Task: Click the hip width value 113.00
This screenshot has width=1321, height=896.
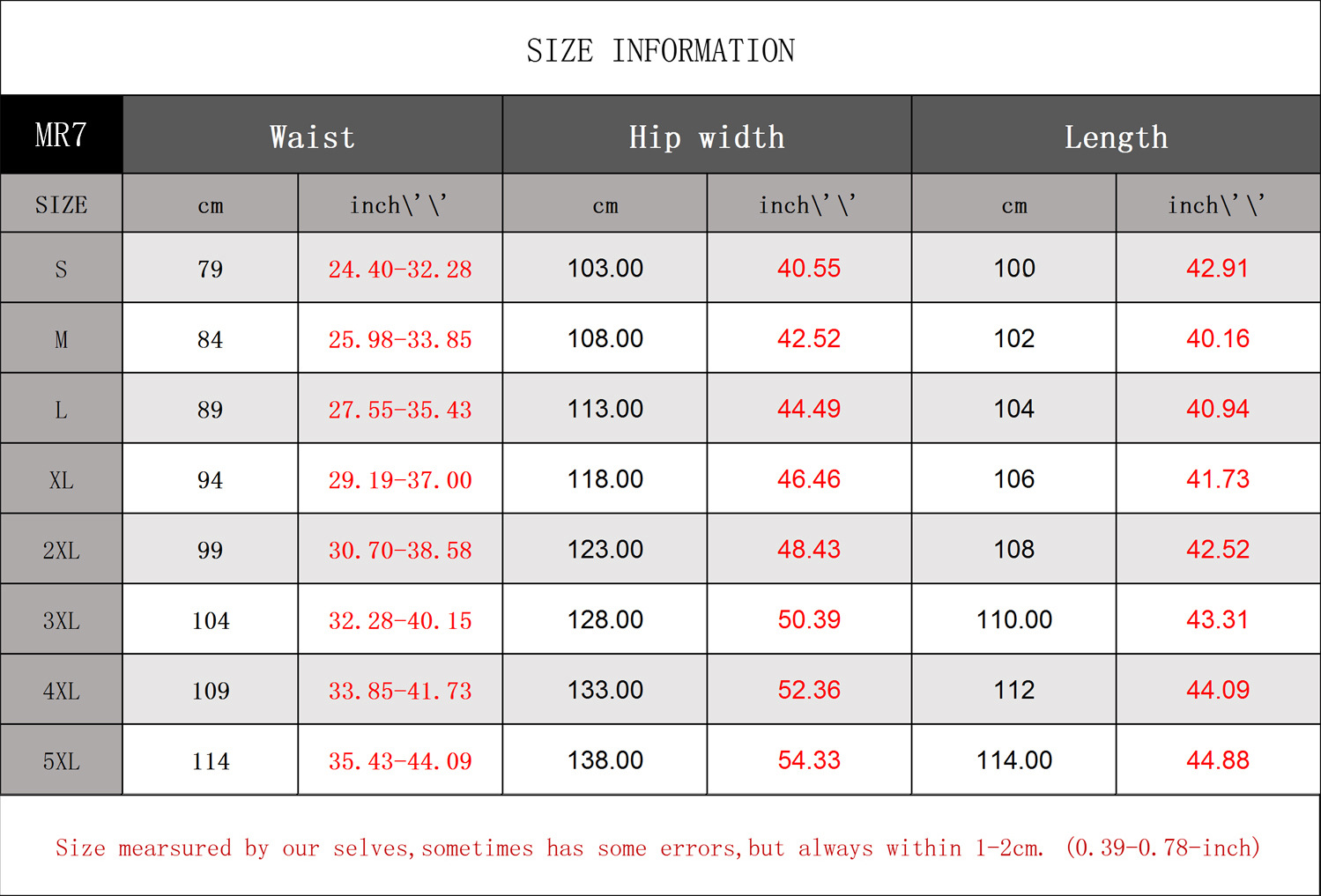Action: tap(605, 409)
